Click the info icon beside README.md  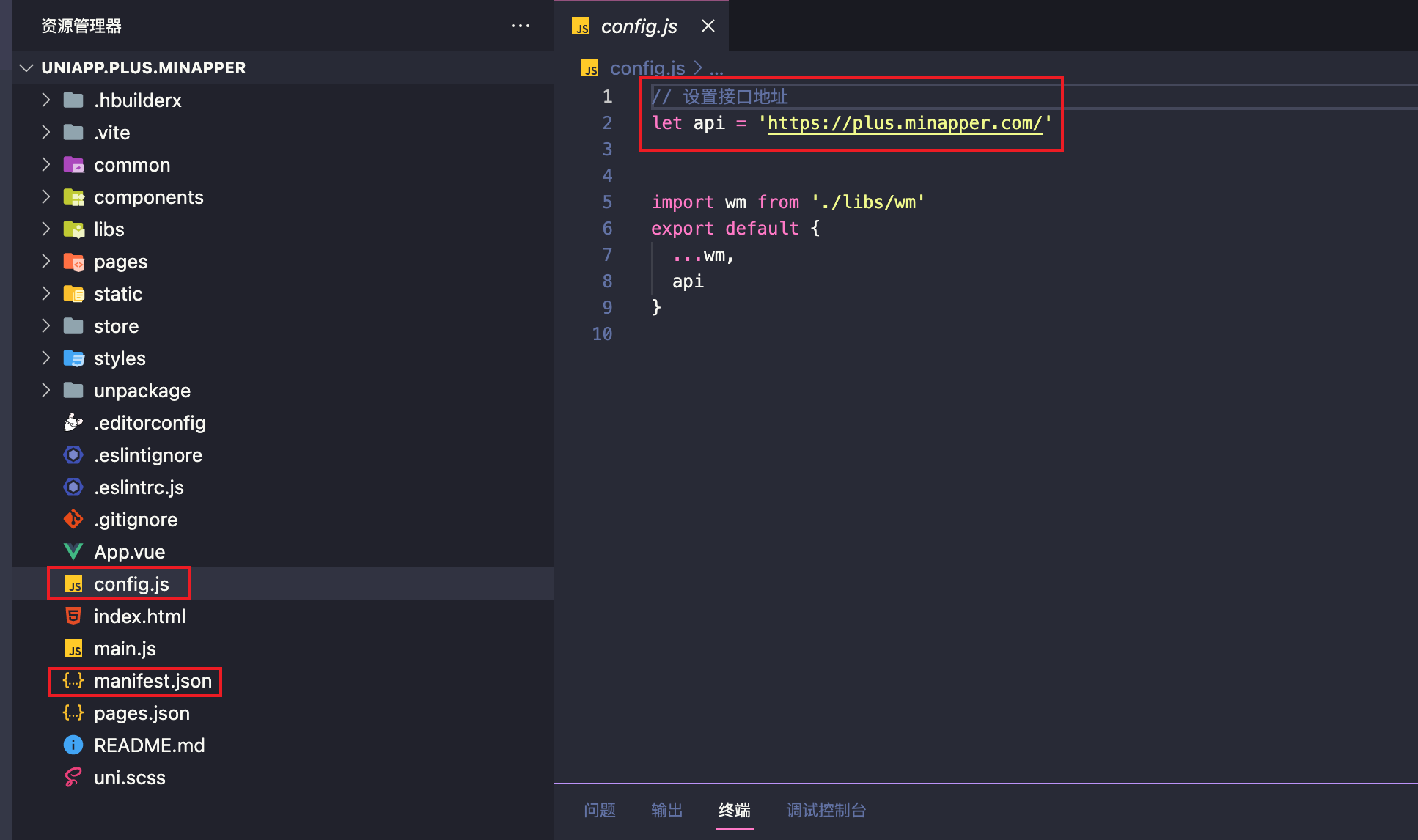73,745
